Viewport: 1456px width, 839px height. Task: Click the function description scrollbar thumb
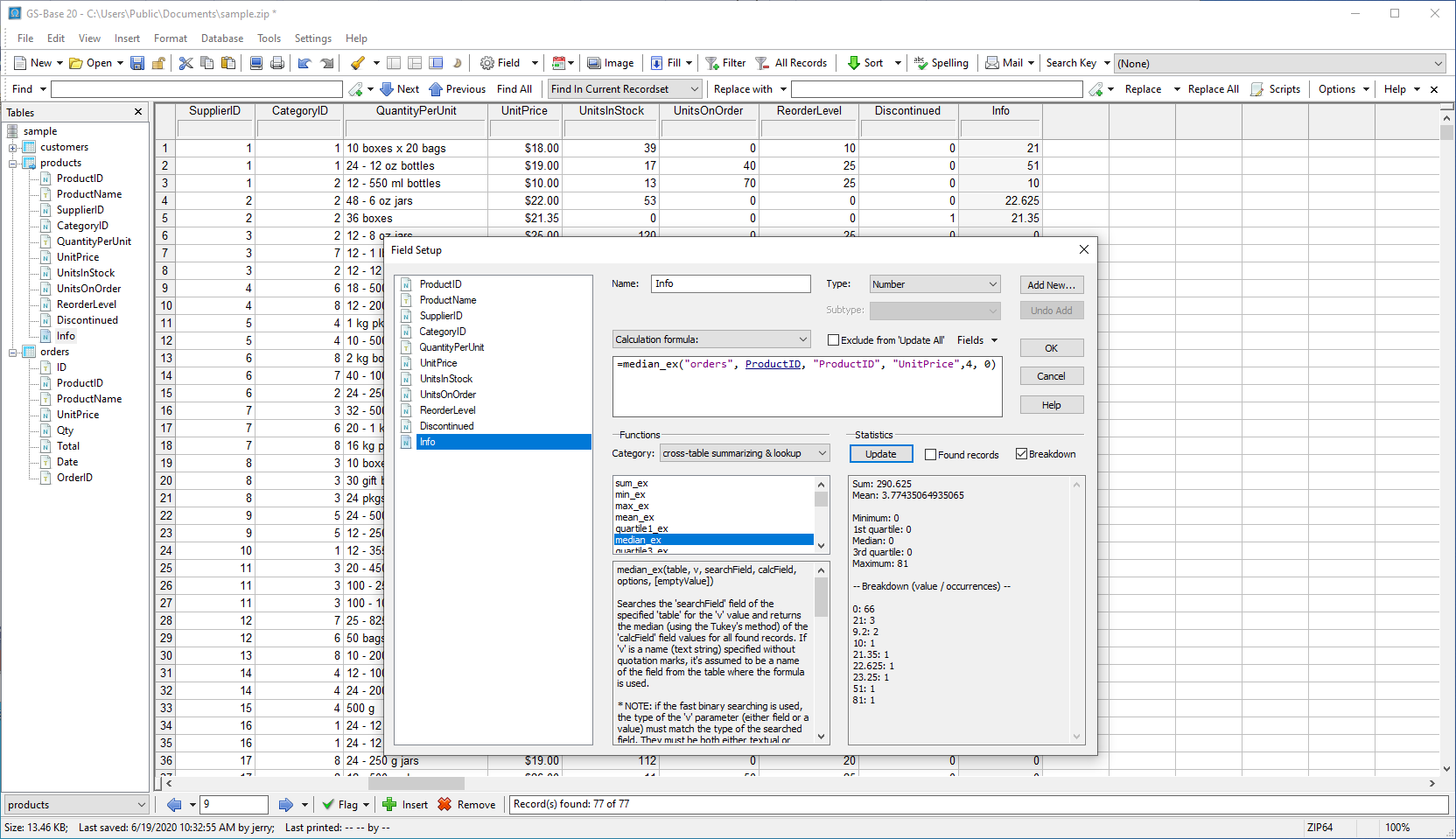821,598
